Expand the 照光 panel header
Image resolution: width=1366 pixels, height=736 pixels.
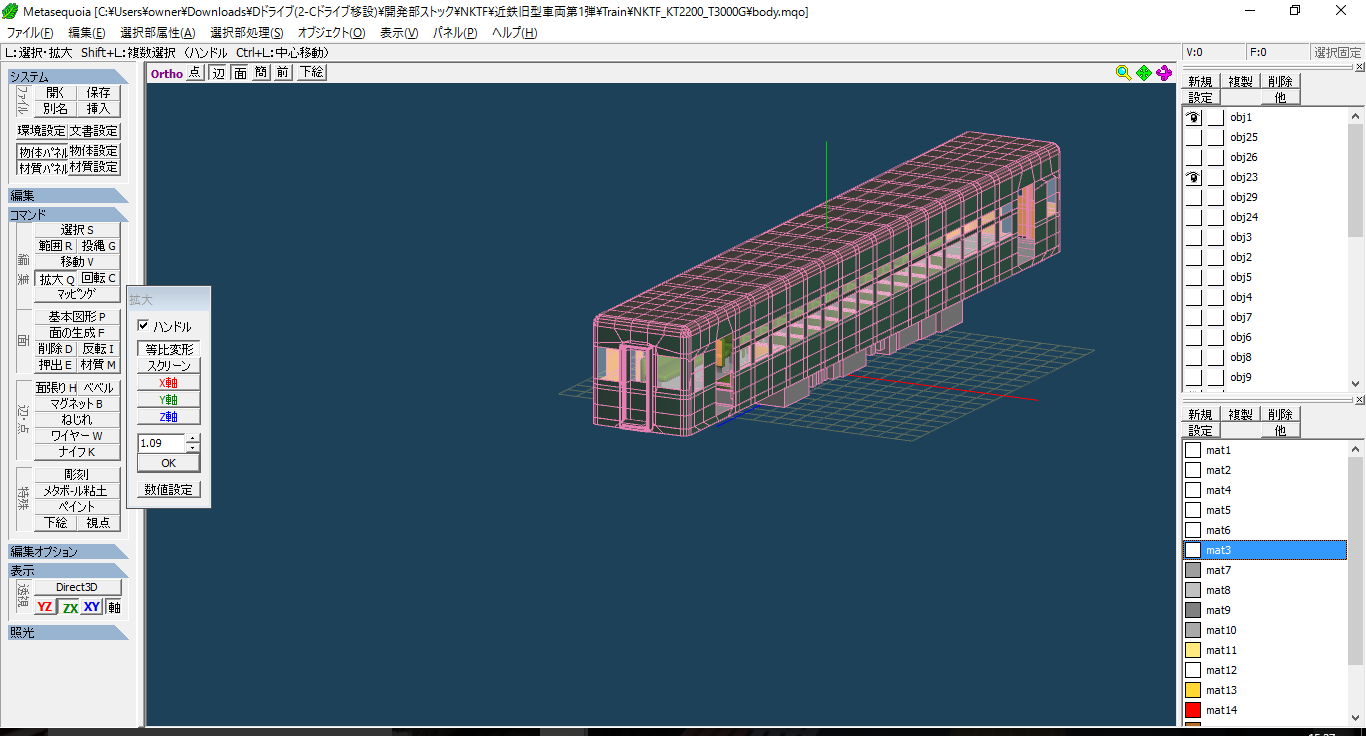68,633
